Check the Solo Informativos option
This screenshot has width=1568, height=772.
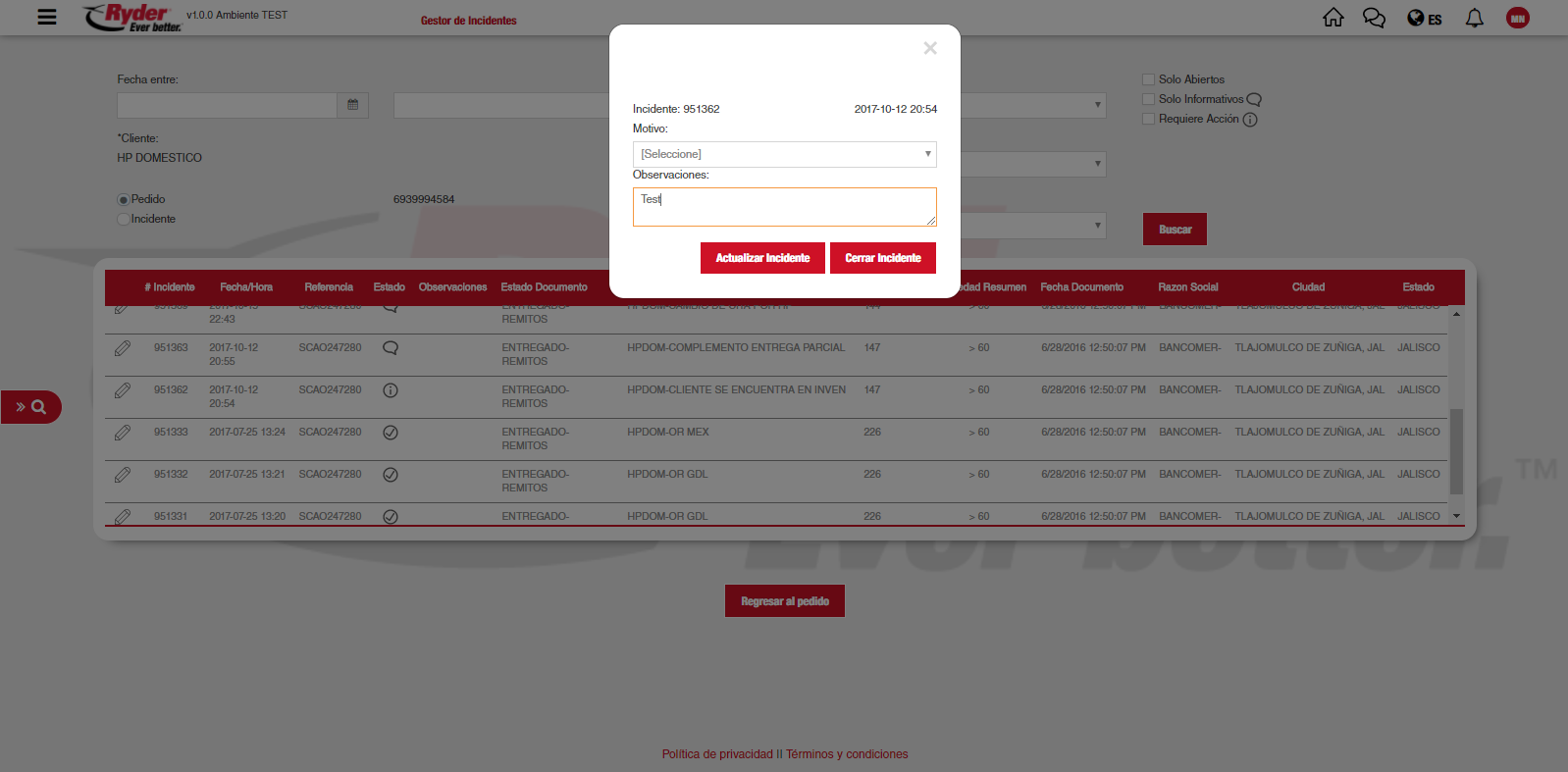[1148, 99]
